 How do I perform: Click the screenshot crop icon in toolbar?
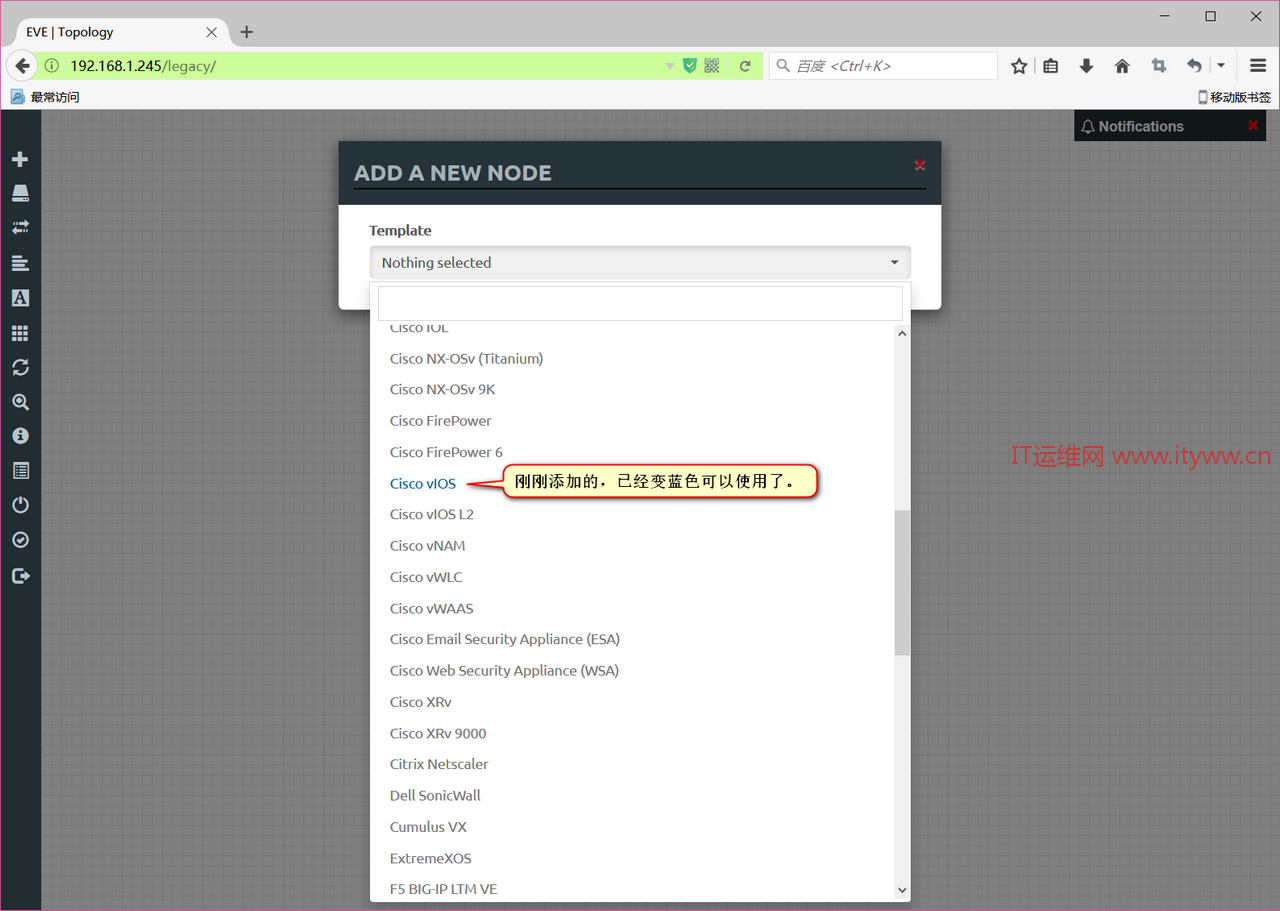pyautogui.click(x=1158, y=66)
